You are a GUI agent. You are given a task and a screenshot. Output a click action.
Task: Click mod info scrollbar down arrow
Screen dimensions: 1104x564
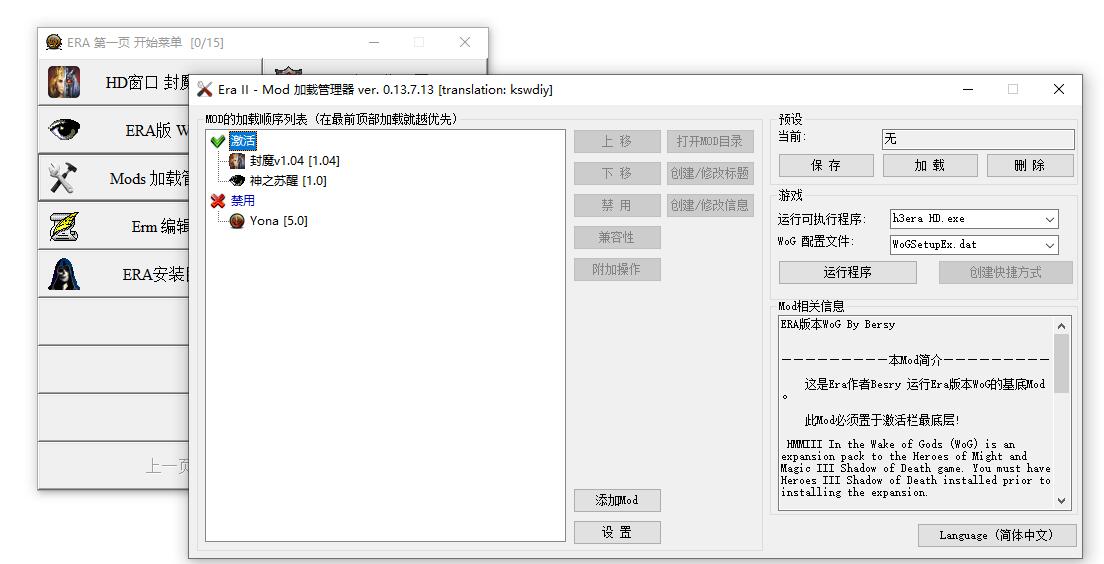1062,501
